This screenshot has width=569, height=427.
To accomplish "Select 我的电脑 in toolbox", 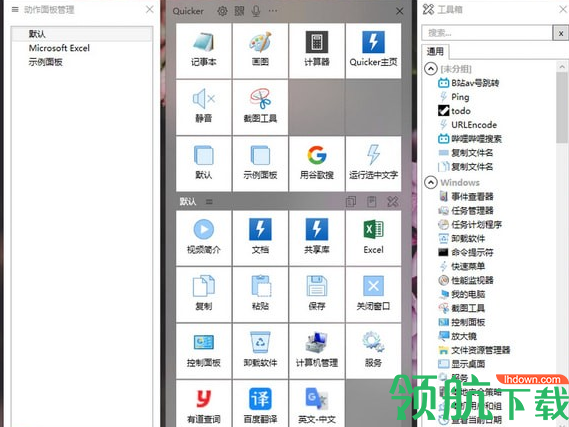I will tap(462, 294).
